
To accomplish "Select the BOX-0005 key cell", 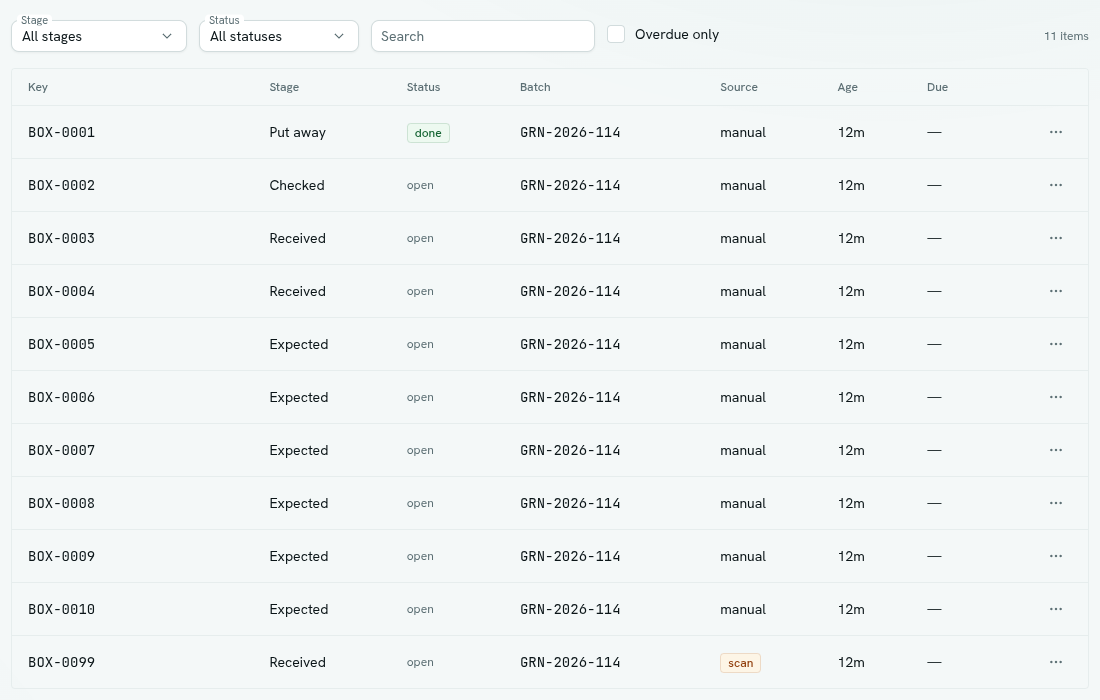I will coord(62,344).
